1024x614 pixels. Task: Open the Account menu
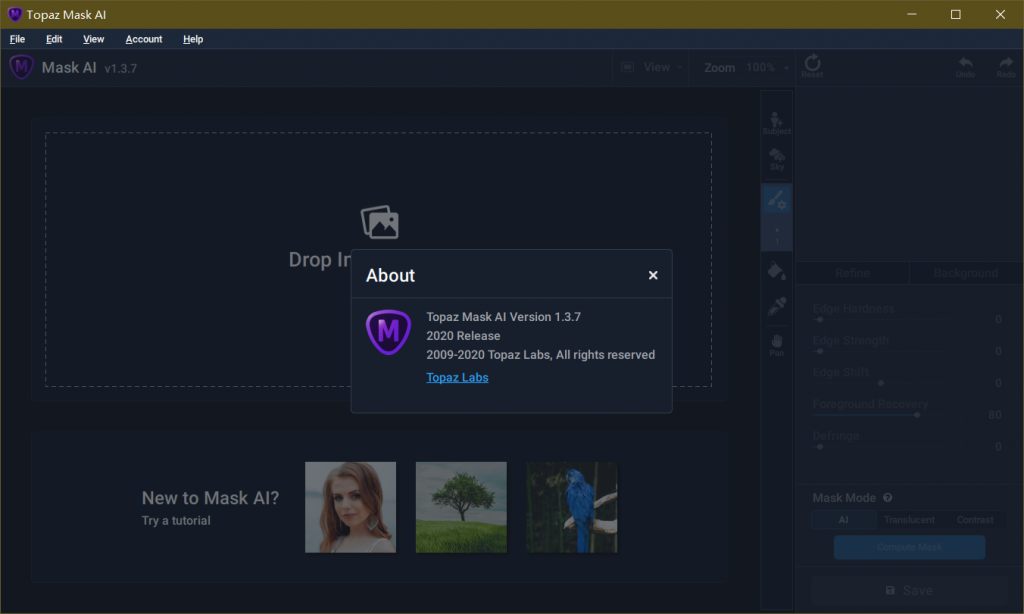144,39
